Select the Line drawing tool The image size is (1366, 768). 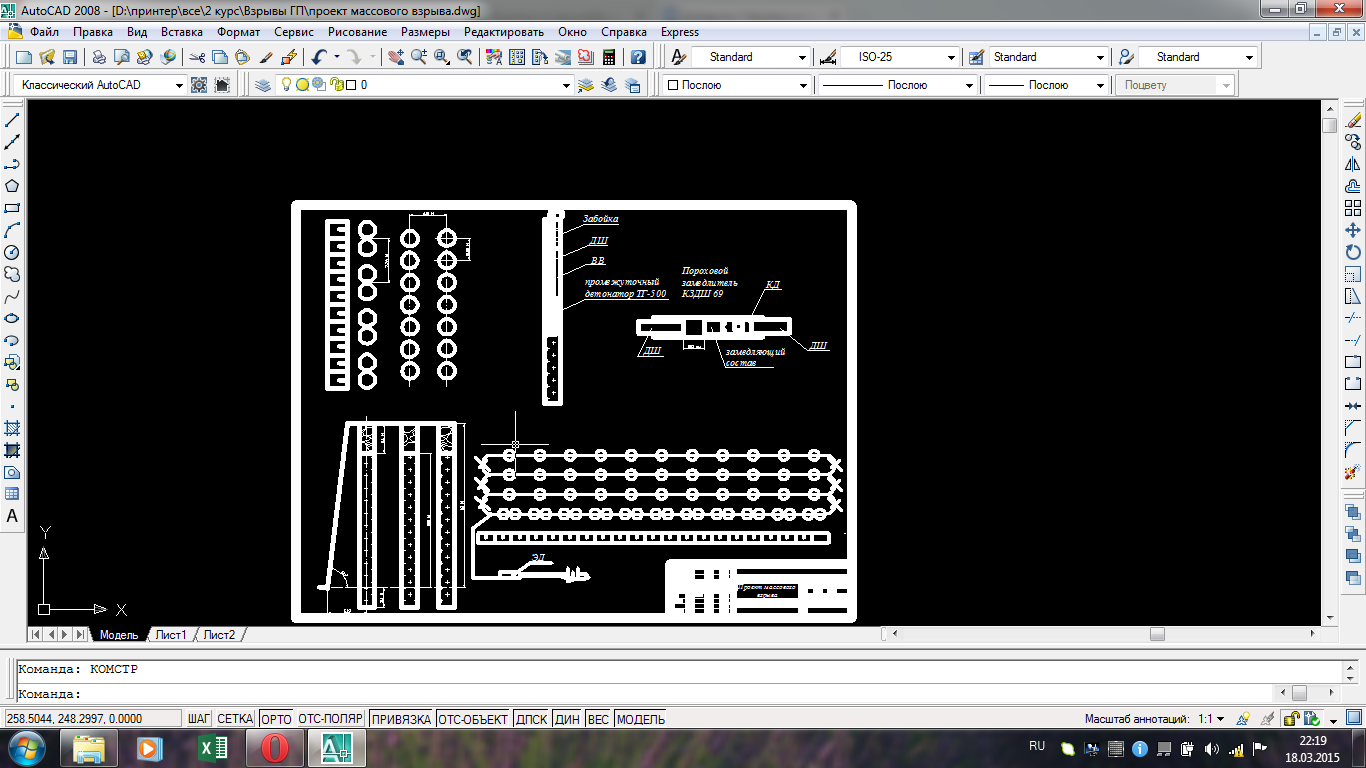pyautogui.click(x=13, y=120)
